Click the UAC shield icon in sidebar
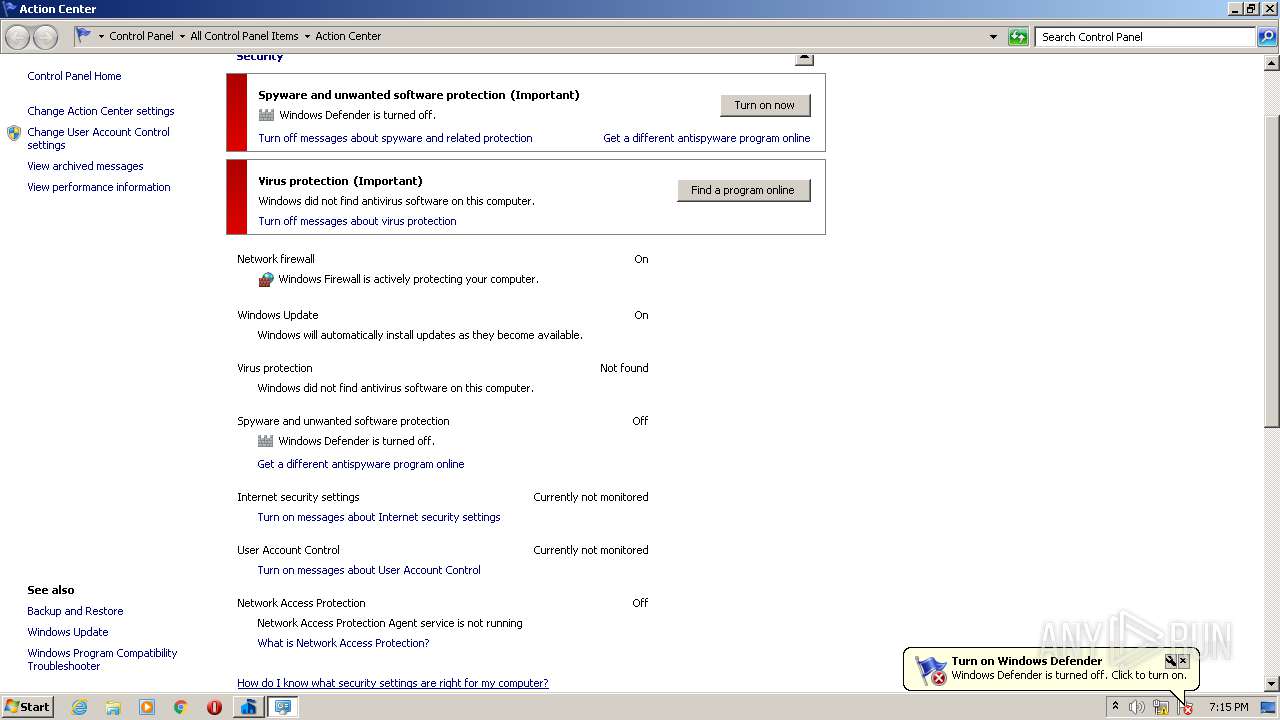This screenshot has width=1280, height=720. (14, 133)
